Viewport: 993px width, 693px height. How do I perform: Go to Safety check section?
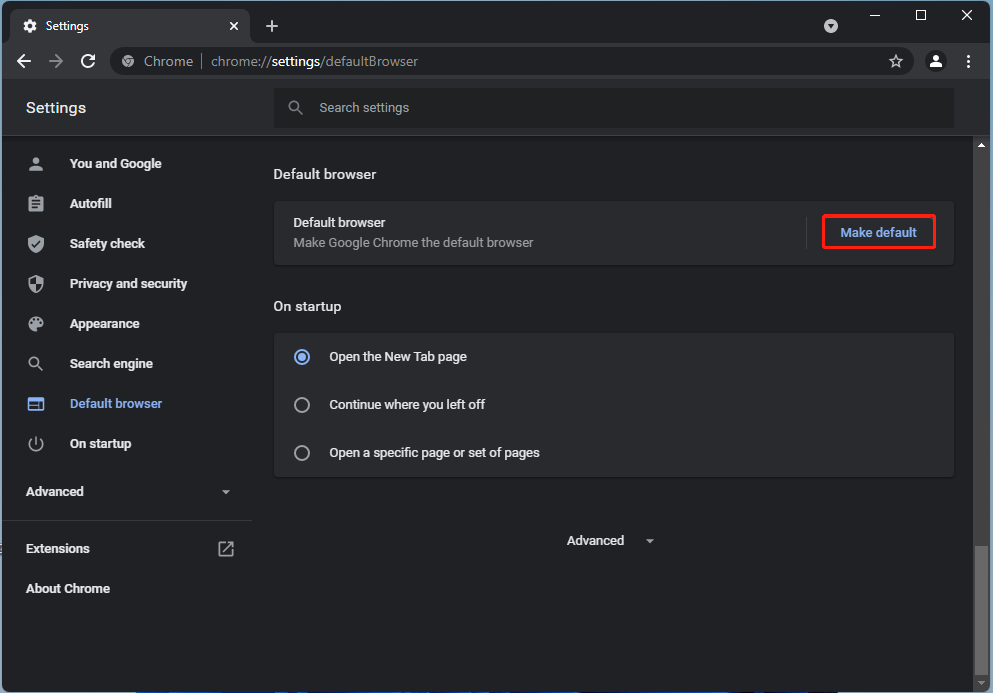[107, 243]
